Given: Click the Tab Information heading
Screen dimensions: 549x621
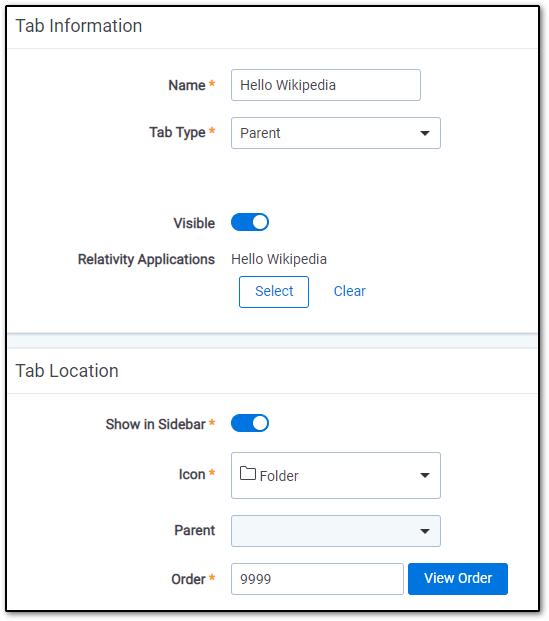Looking at the screenshot, I should click(79, 26).
